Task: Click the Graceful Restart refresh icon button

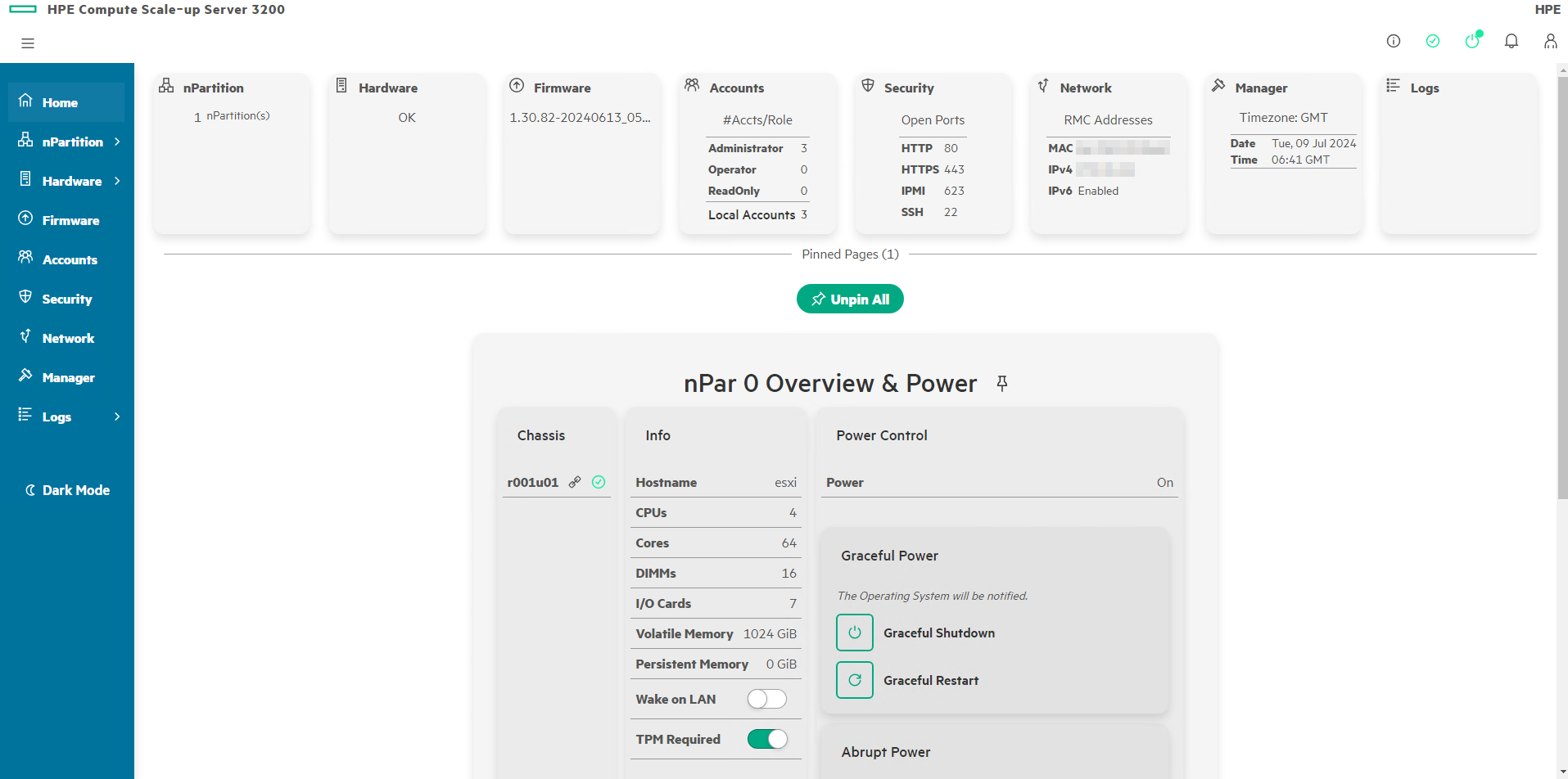Action: tap(855, 680)
